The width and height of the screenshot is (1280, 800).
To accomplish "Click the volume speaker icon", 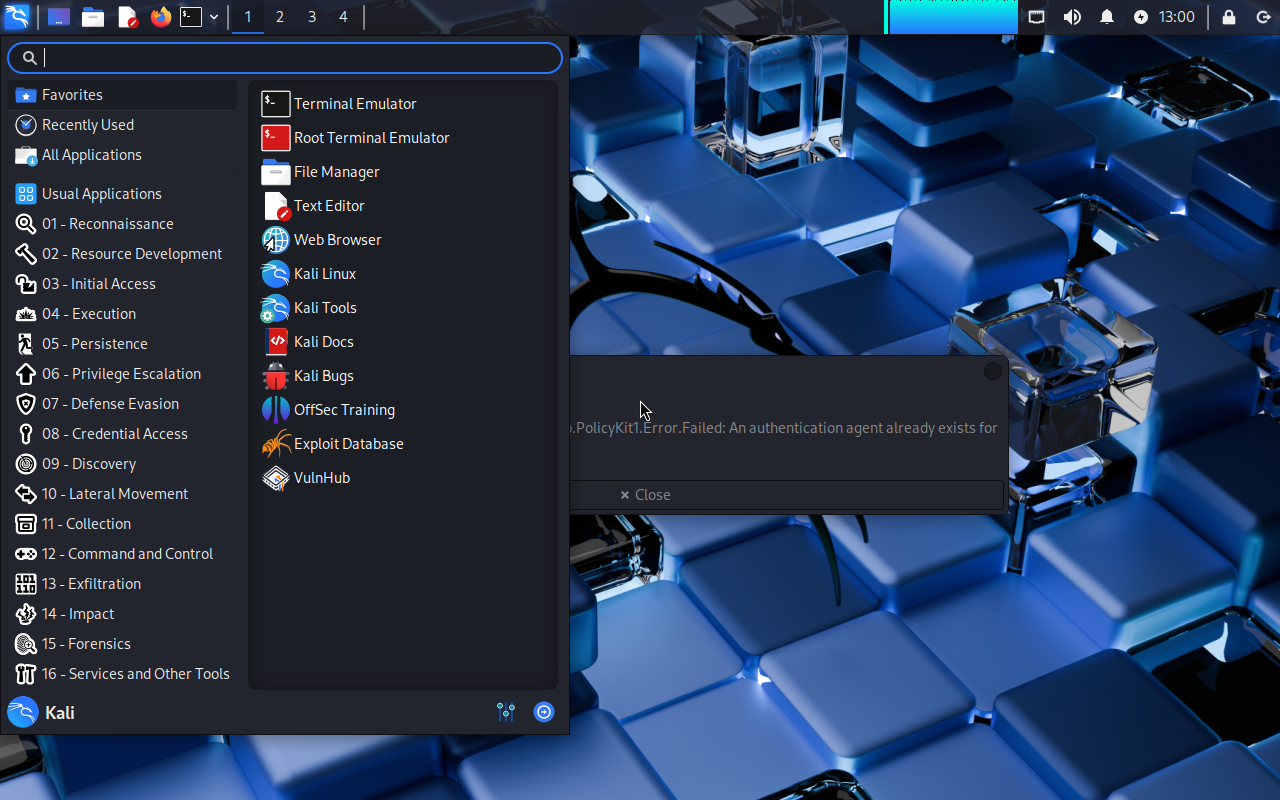I will tap(1072, 17).
